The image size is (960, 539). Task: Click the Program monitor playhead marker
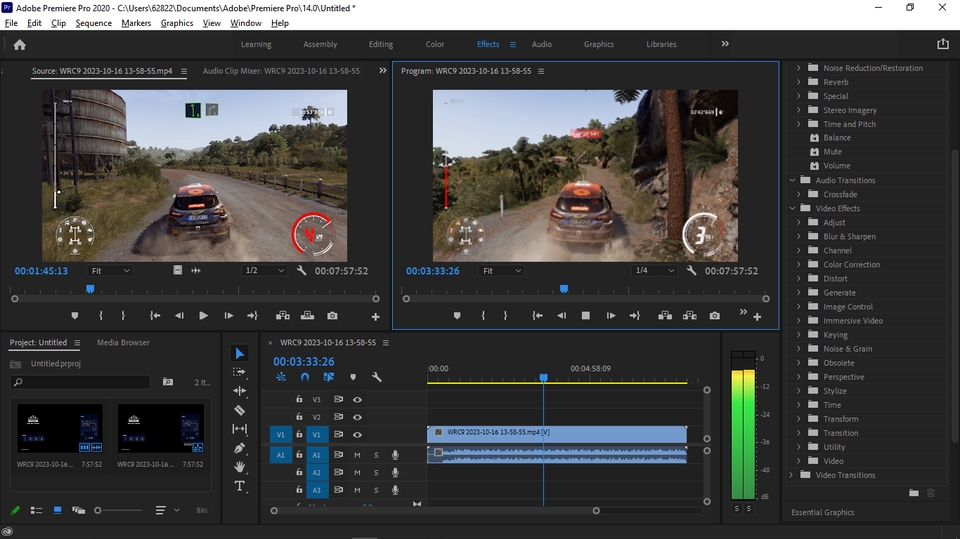[x=564, y=288]
